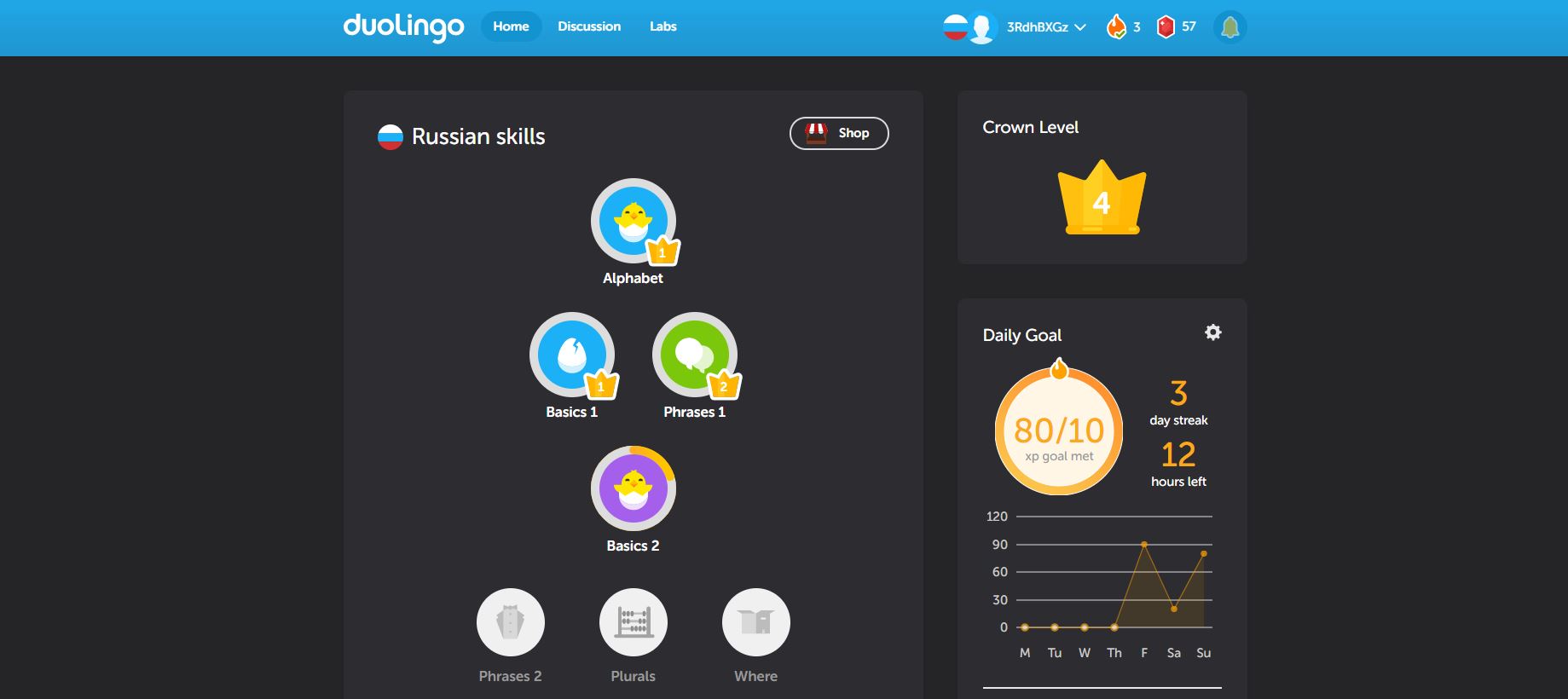The width and height of the screenshot is (1568, 699).
Task: Click the 80/10 XP goal ring
Action: tap(1059, 431)
